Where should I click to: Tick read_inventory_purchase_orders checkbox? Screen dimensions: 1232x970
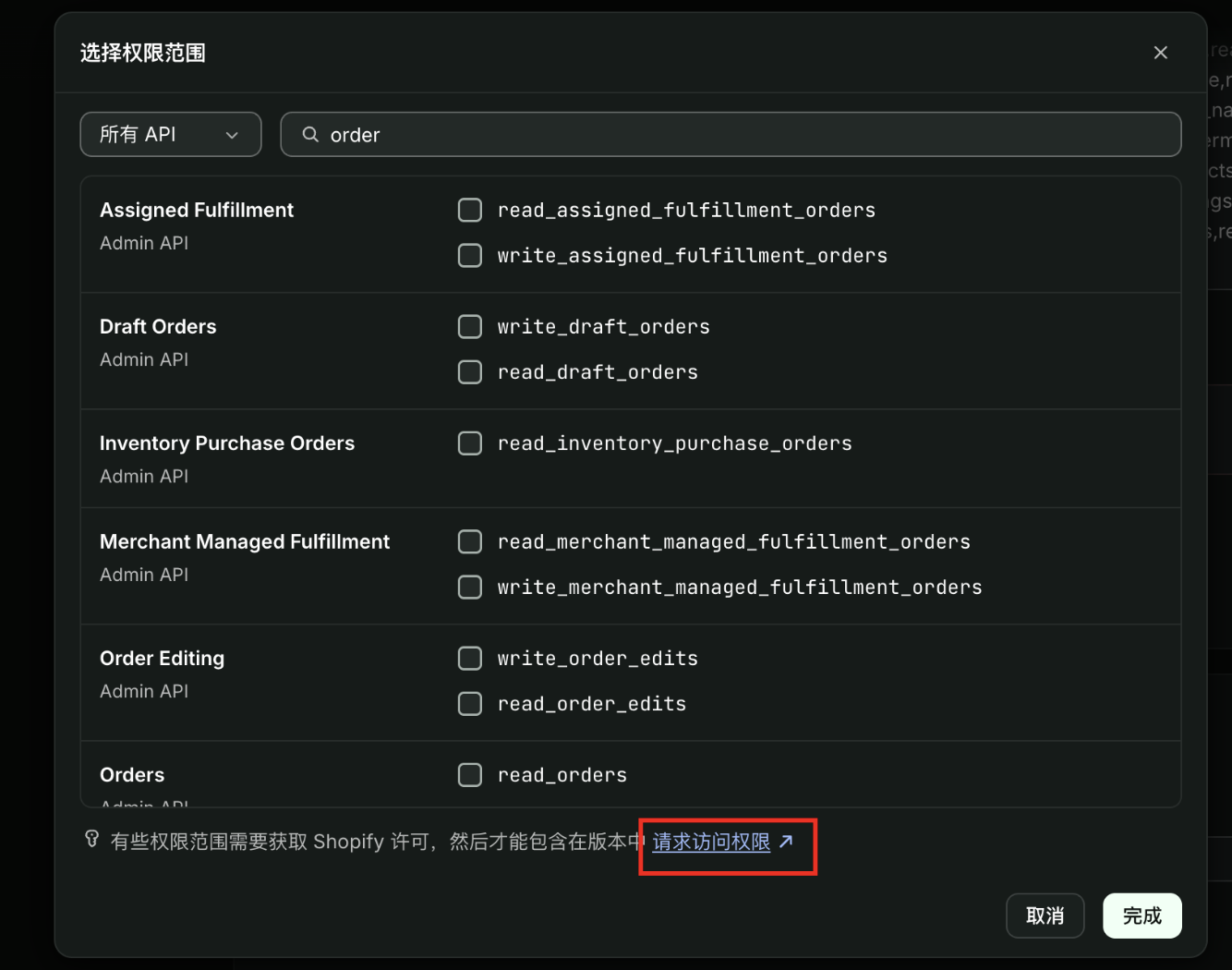point(470,443)
